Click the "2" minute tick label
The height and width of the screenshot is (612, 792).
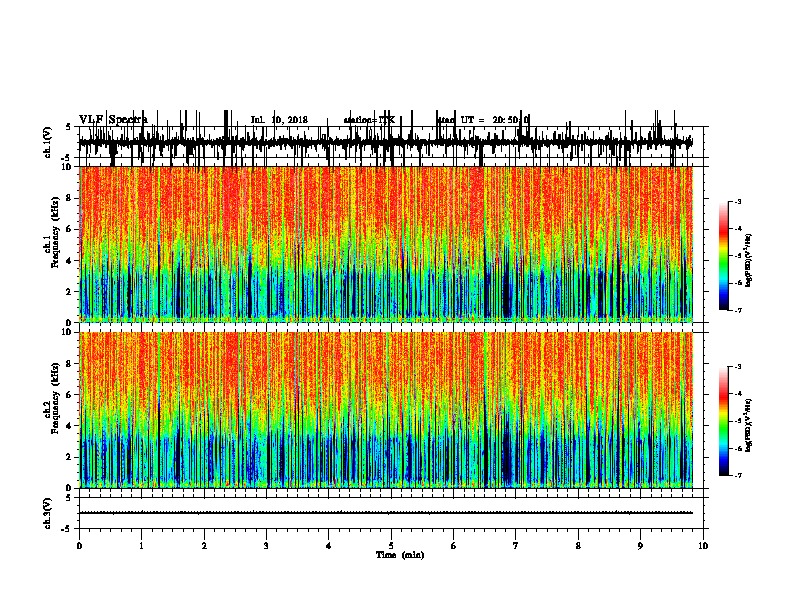(204, 546)
